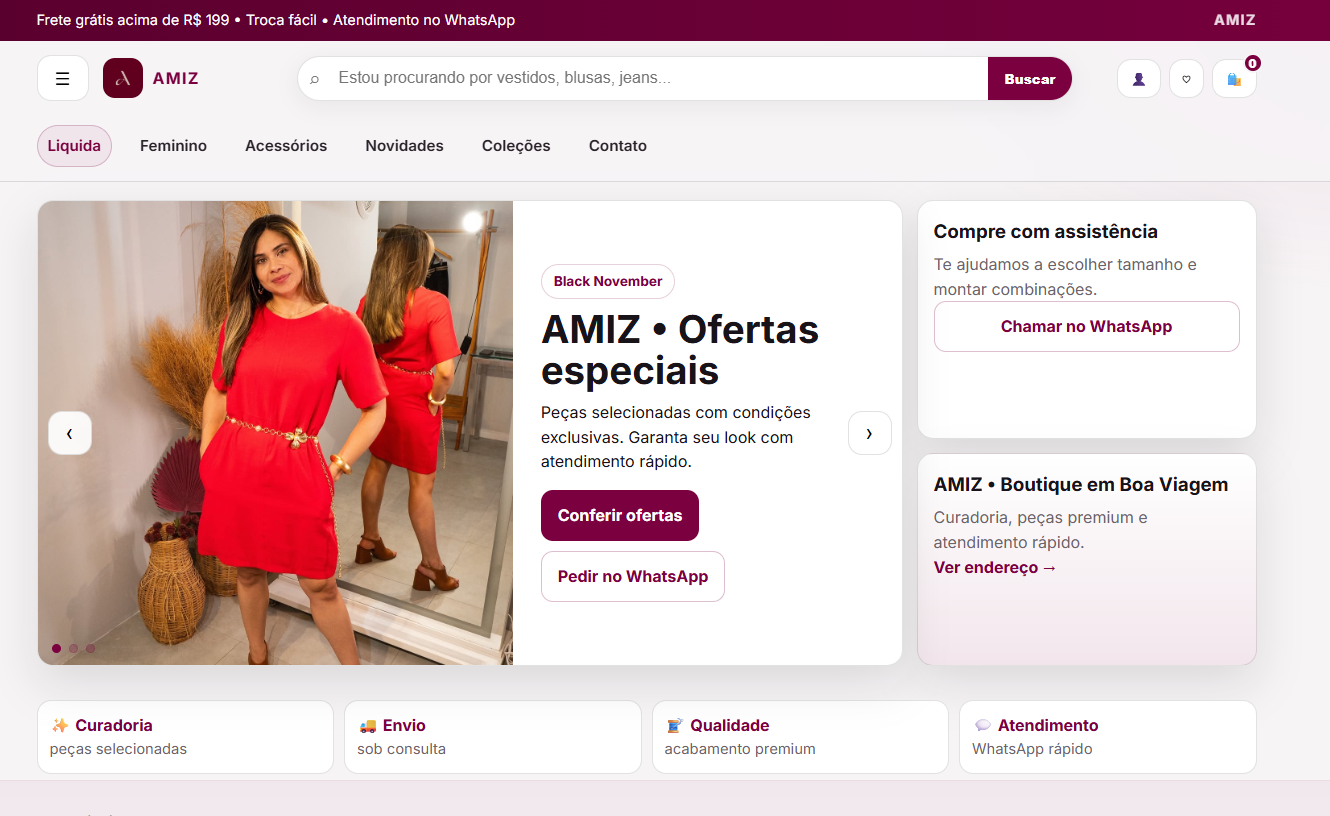
Task: Click the Curadoria sparkles icon
Action: pyautogui.click(x=60, y=725)
